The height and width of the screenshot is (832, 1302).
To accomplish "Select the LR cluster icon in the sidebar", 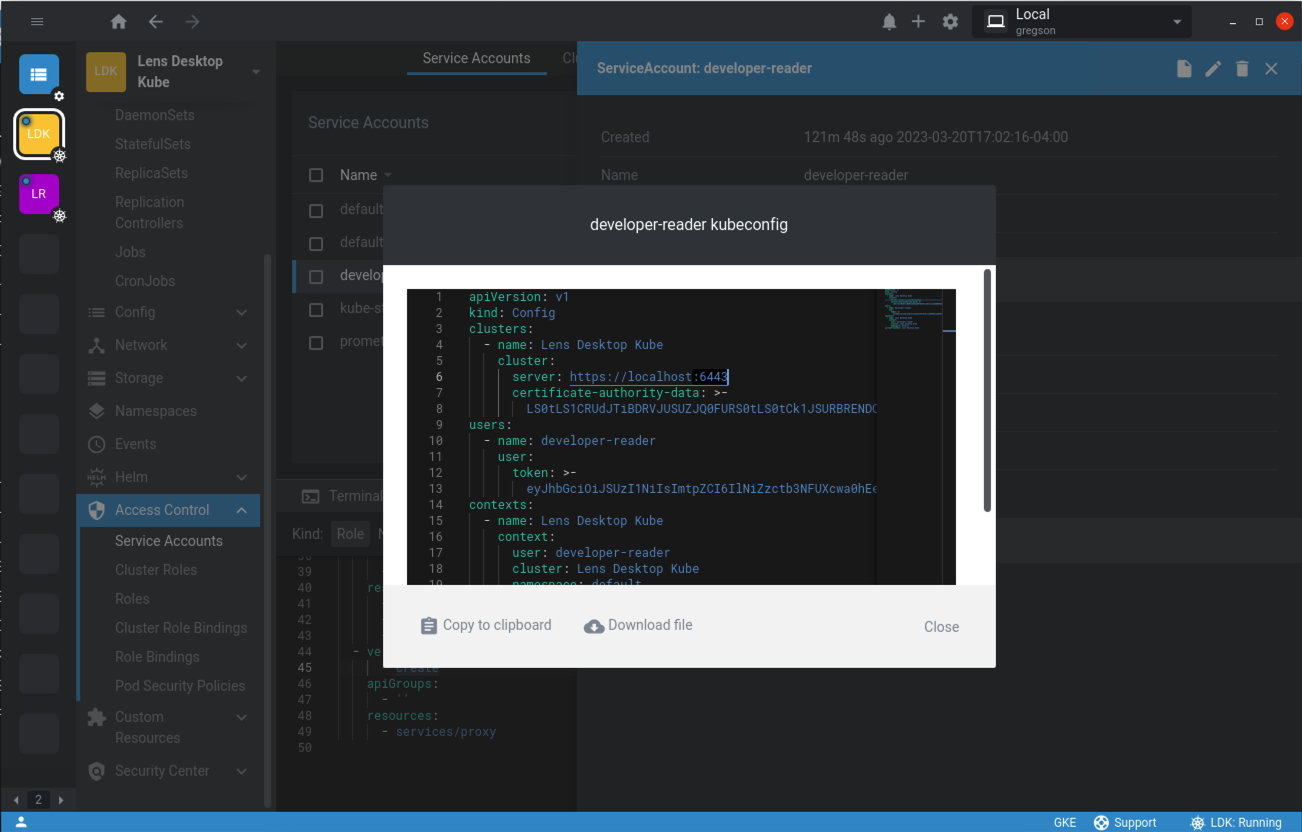I will (x=38, y=193).
